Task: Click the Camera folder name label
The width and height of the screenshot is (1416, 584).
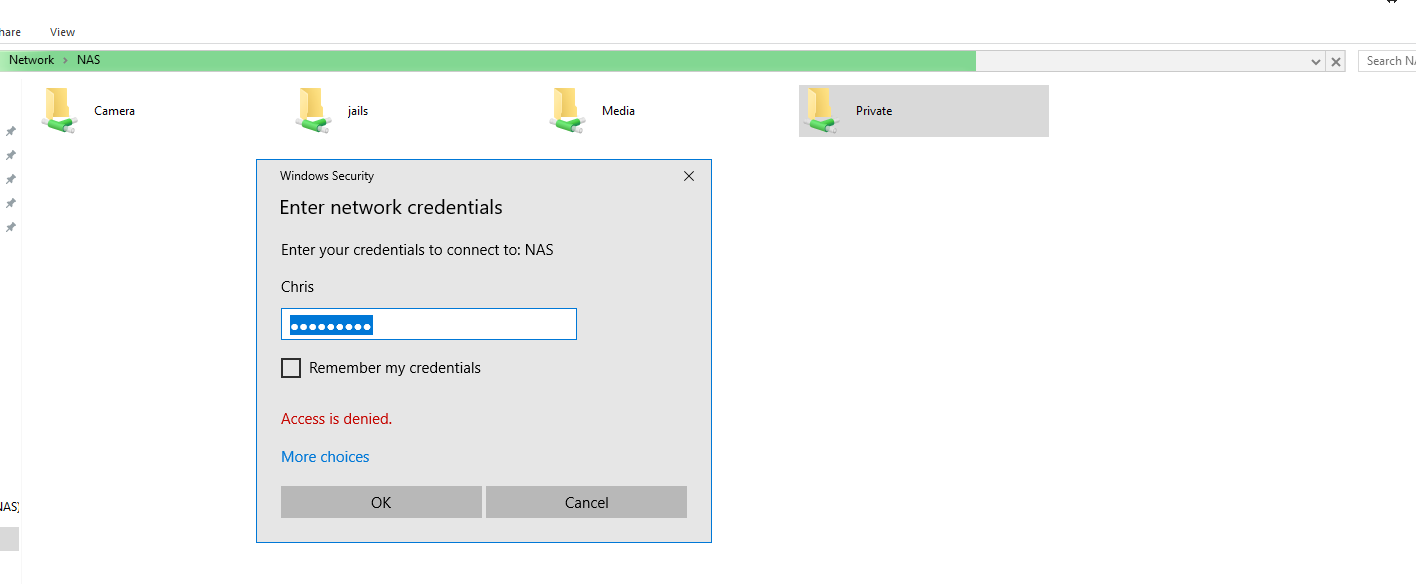Action: pyautogui.click(x=114, y=111)
